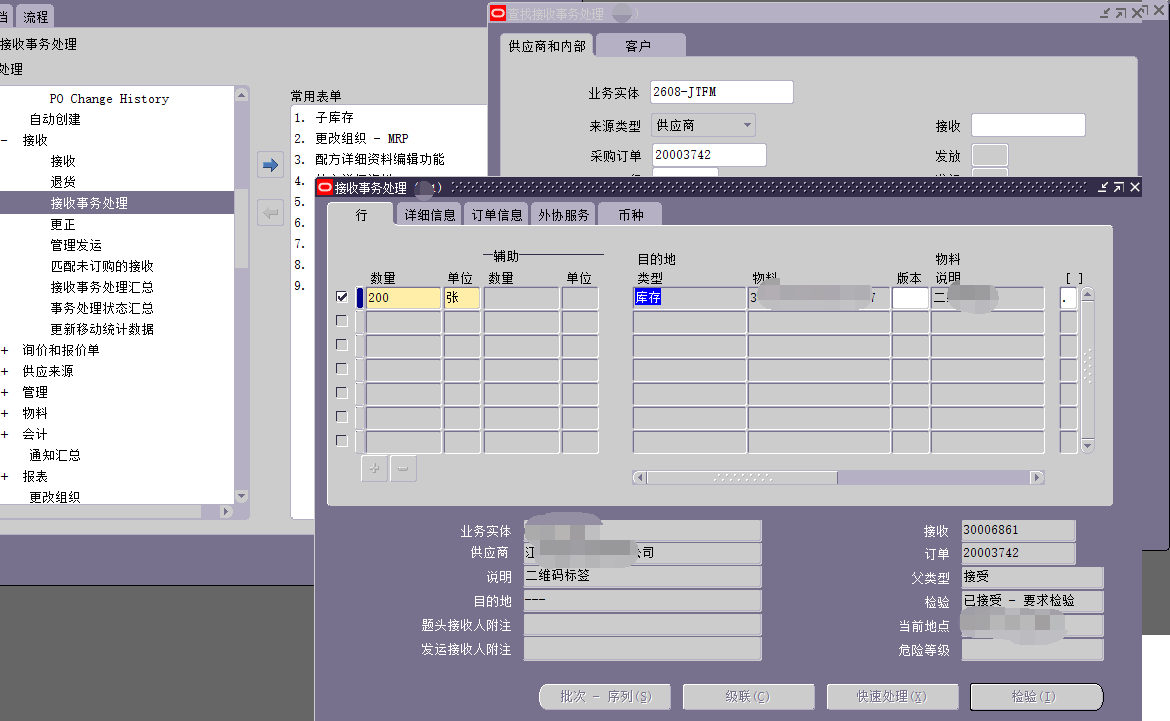Click the blue right arrow add button
The height and width of the screenshot is (721, 1170).
[270, 165]
